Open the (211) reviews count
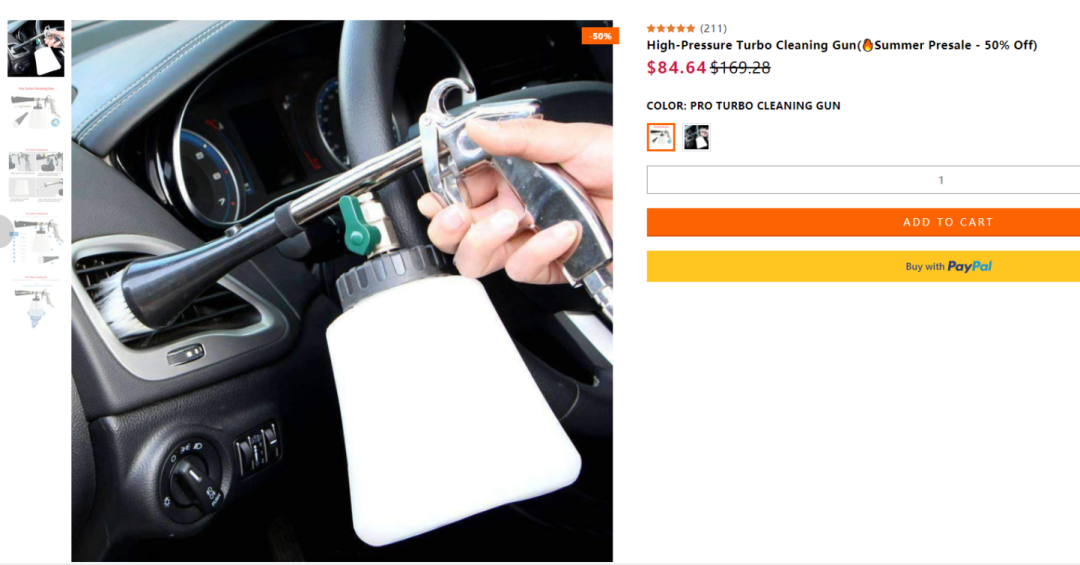Image resolution: width=1080 pixels, height=565 pixels. (x=713, y=28)
